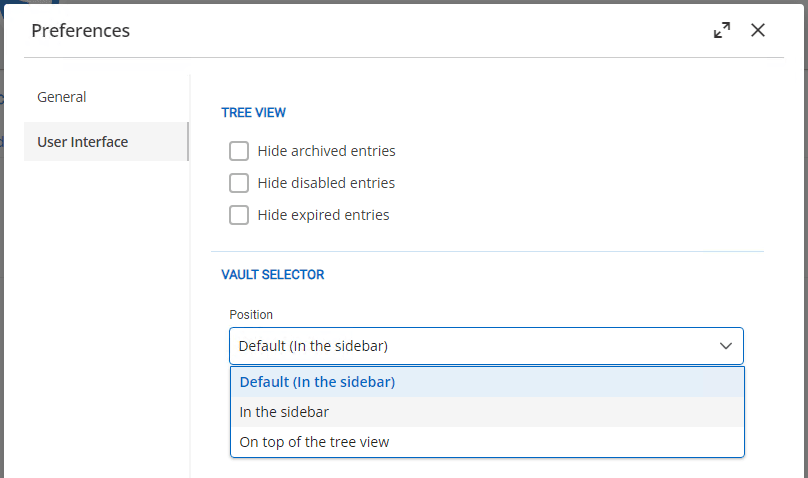Tick the Hide disabled entries checkbox
Viewport: 808px width, 478px height.
click(x=239, y=183)
